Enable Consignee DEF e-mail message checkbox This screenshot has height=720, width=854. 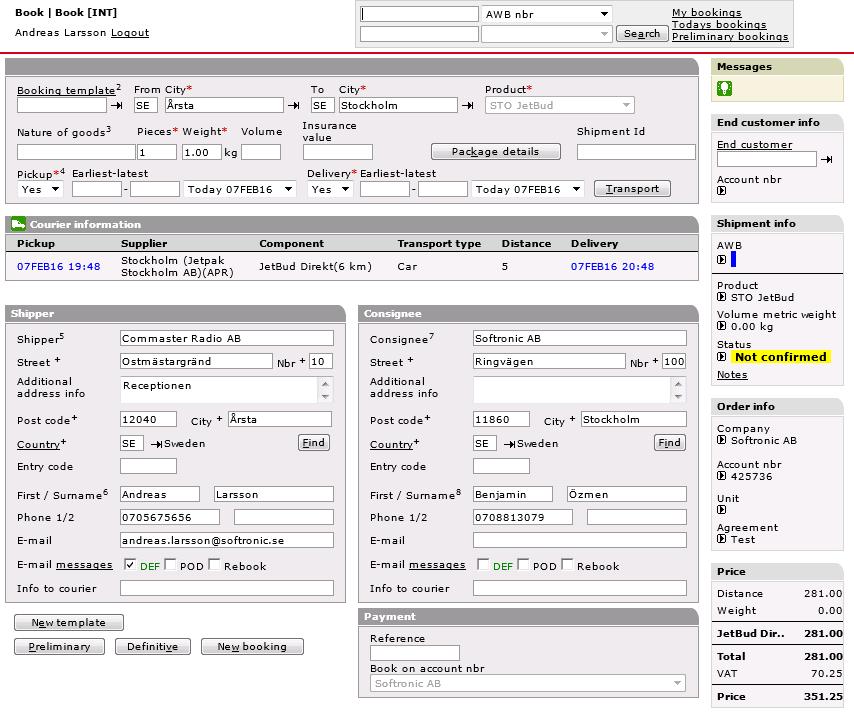pos(483,564)
